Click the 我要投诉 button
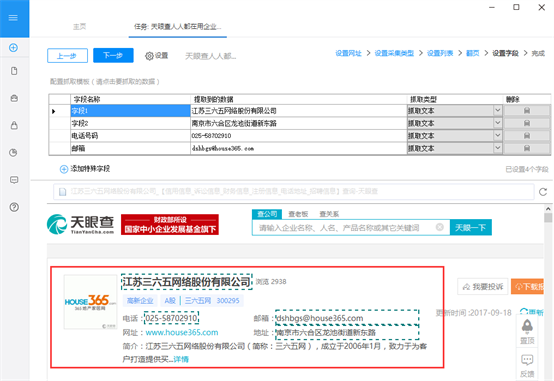The width and height of the screenshot is (554, 381). click(483, 286)
